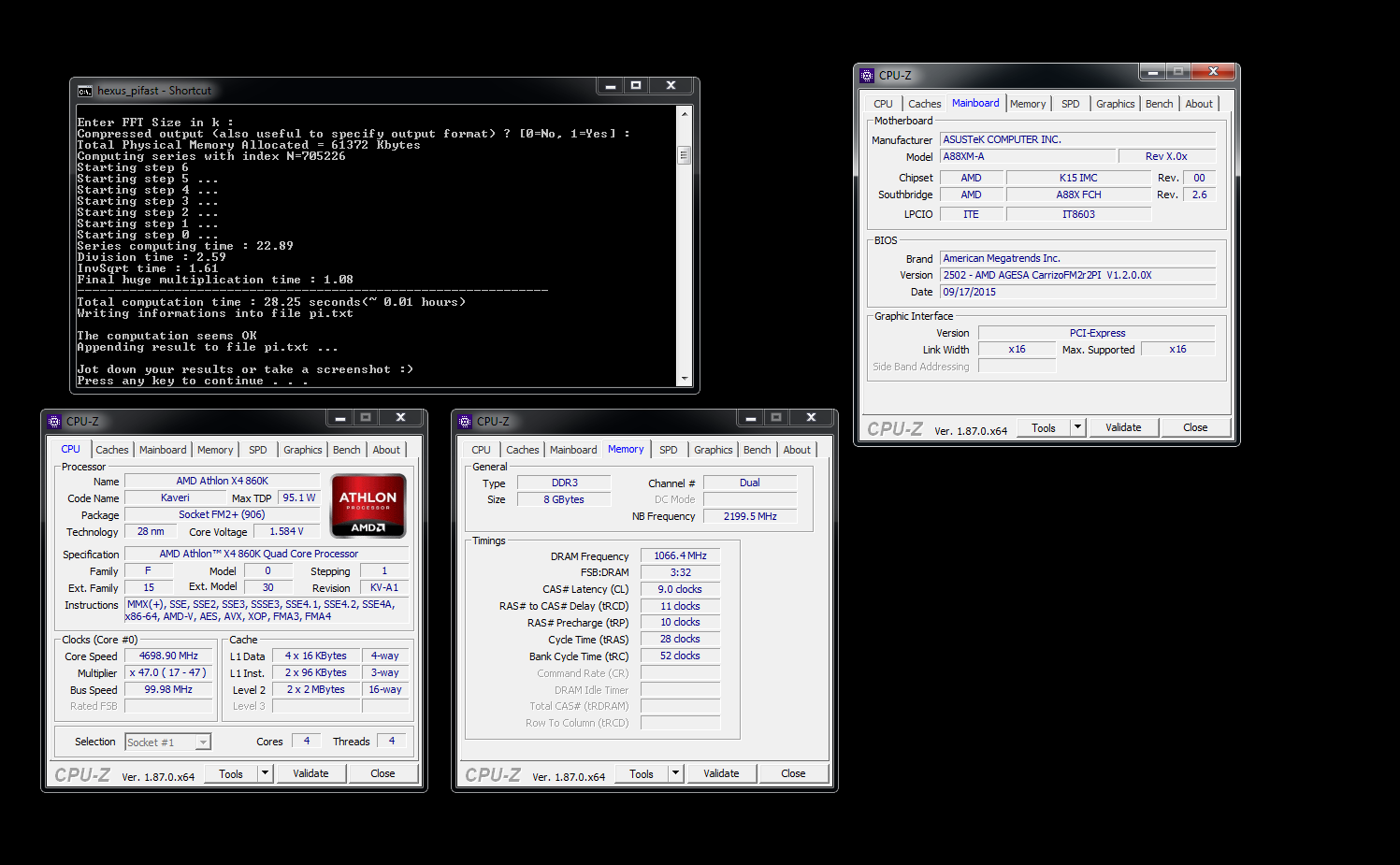
Task: Click the Model A88XM-A field
Action: pyautogui.click(x=1028, y=157)
